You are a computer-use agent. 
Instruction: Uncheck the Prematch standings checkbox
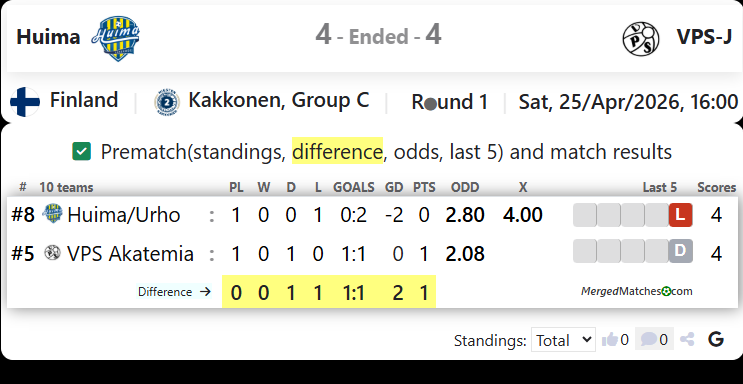(82, 152)
